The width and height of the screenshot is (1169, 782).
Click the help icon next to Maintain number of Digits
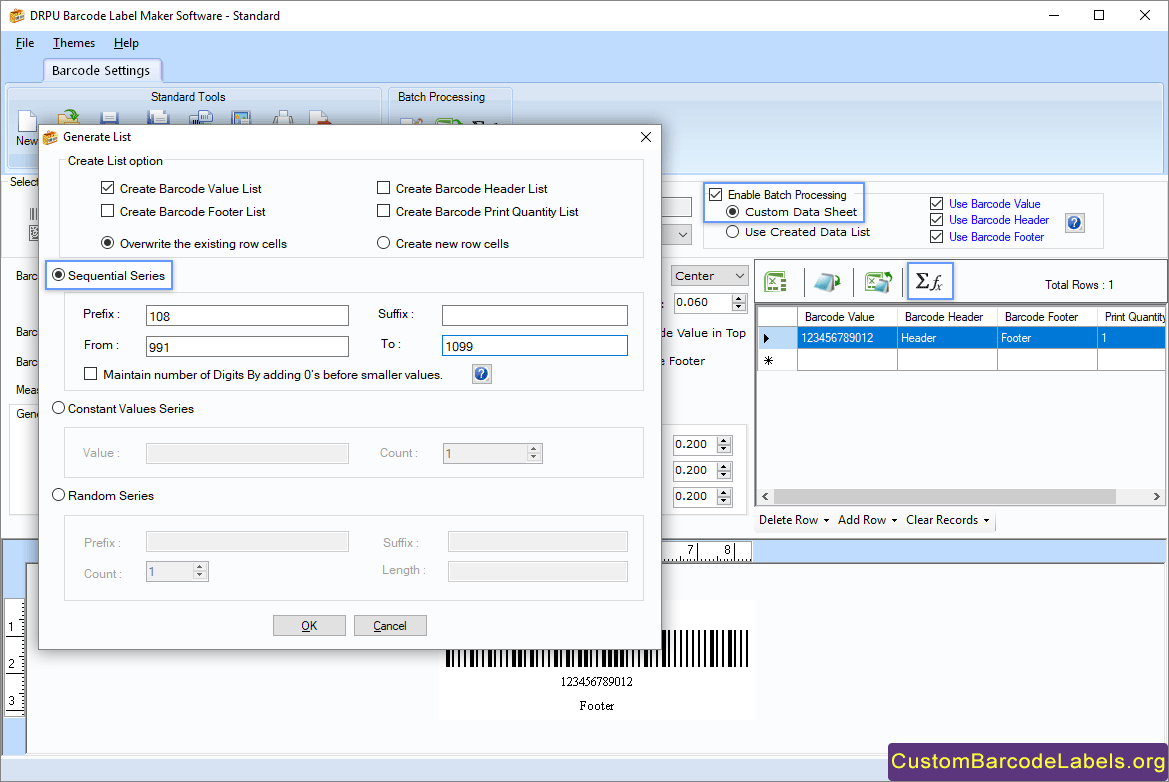tap(482, 374)
